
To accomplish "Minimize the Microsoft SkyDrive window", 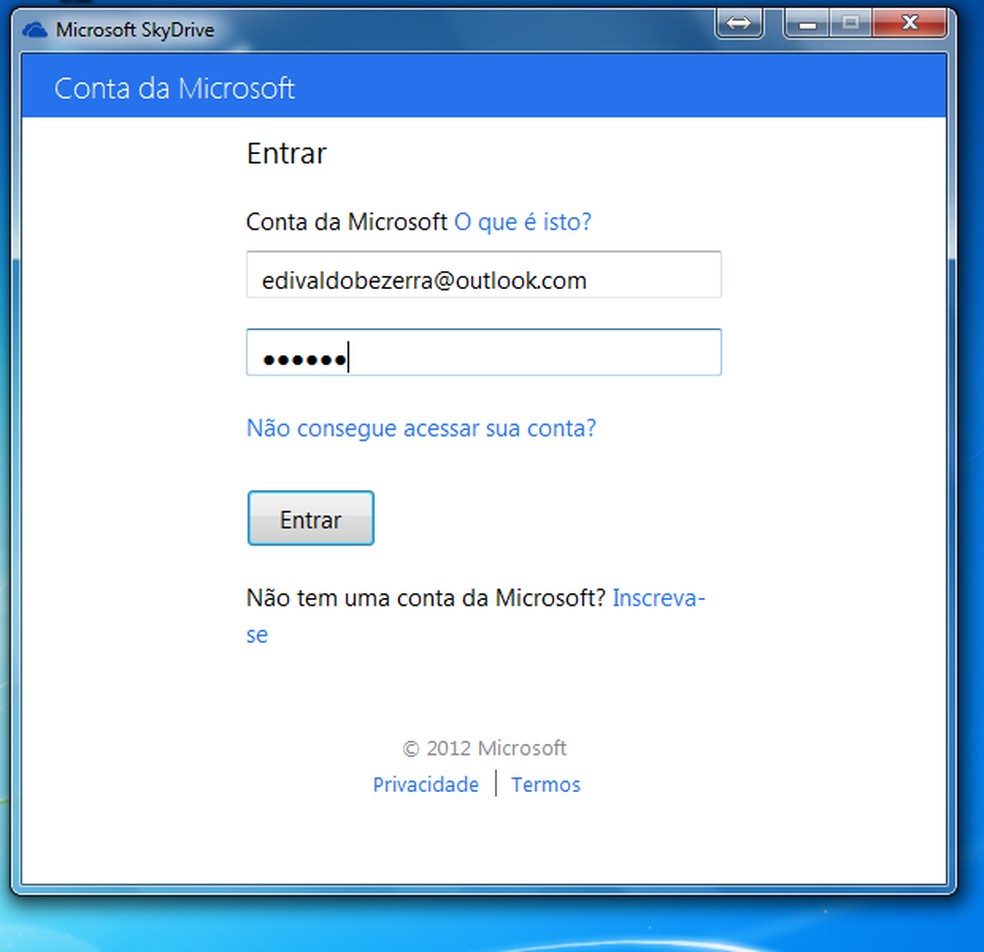I will (x=808, y=24).
